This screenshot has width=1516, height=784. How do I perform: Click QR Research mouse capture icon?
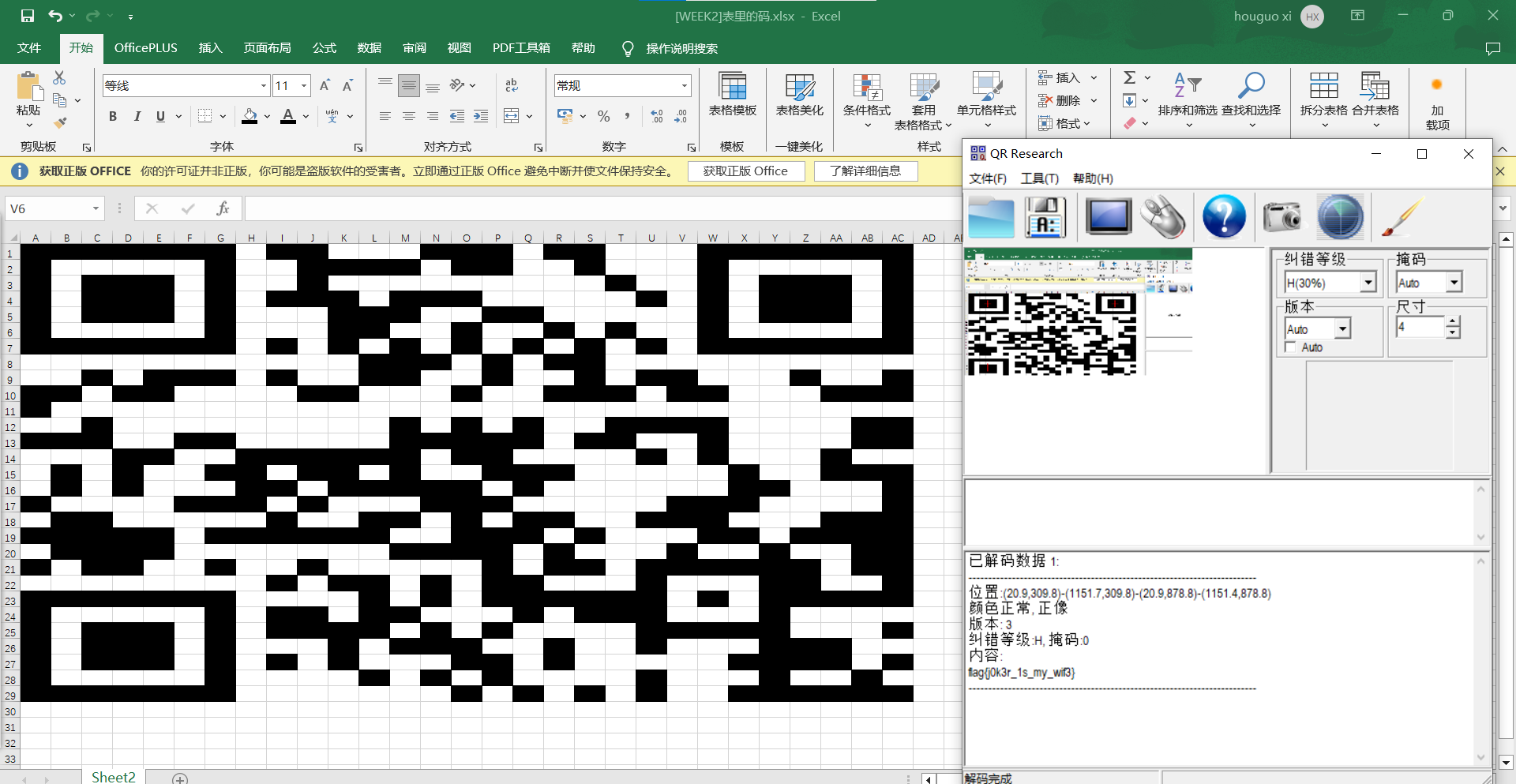pyautogui.click(x=1162, y=217)
